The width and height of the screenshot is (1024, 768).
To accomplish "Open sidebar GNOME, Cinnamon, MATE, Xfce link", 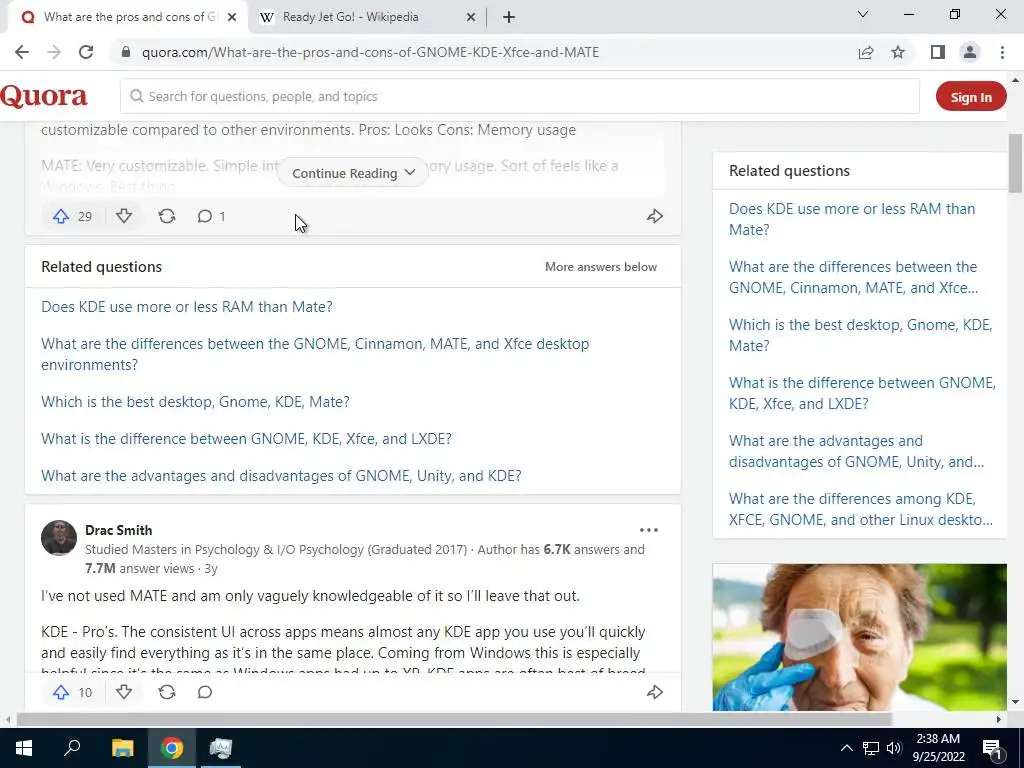I will [x=854, y=277].
